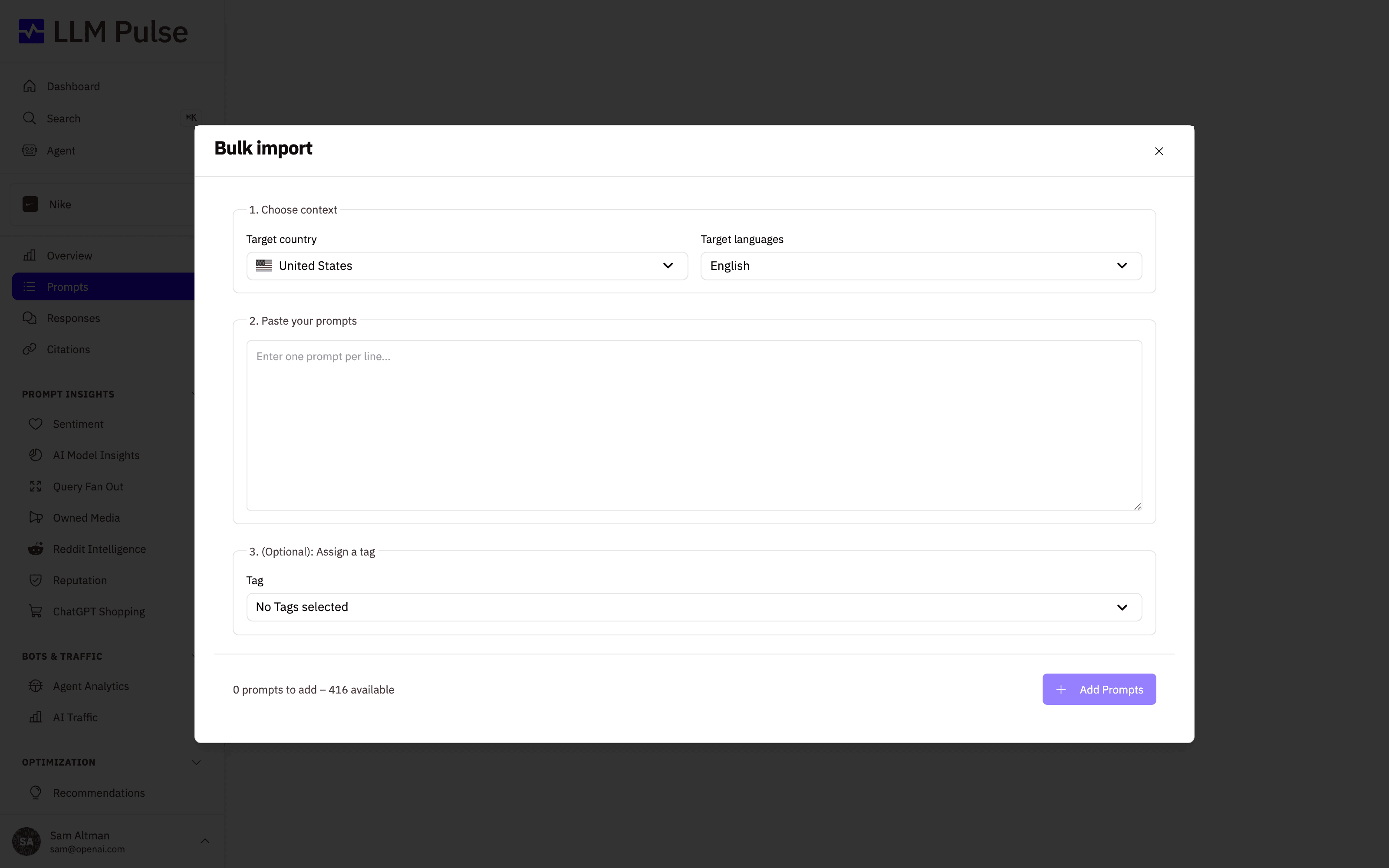Click the Reddit Intelligence icon
Viewport: 1389px width, 868px height.
36,549
